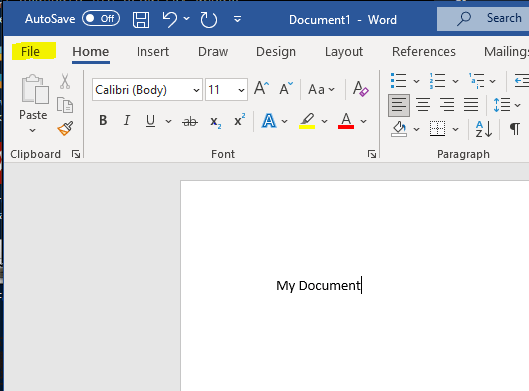Open the References tab
Viewport: 529px width, 391px height.
423,52
